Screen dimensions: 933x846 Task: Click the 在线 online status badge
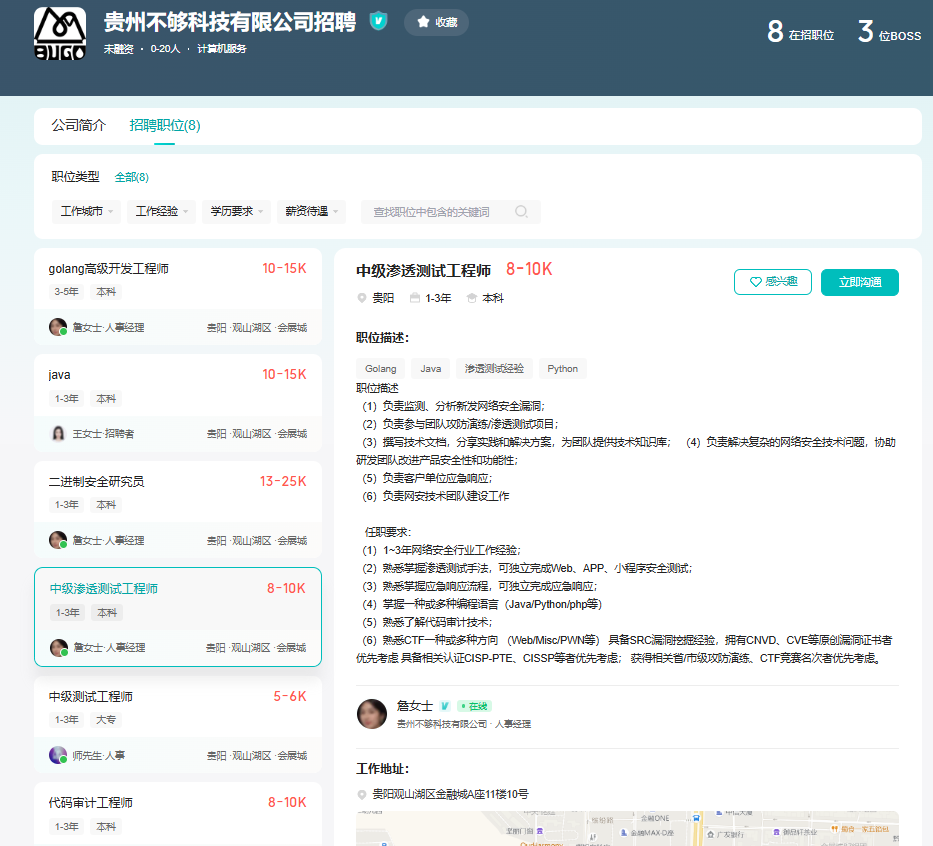474,706
